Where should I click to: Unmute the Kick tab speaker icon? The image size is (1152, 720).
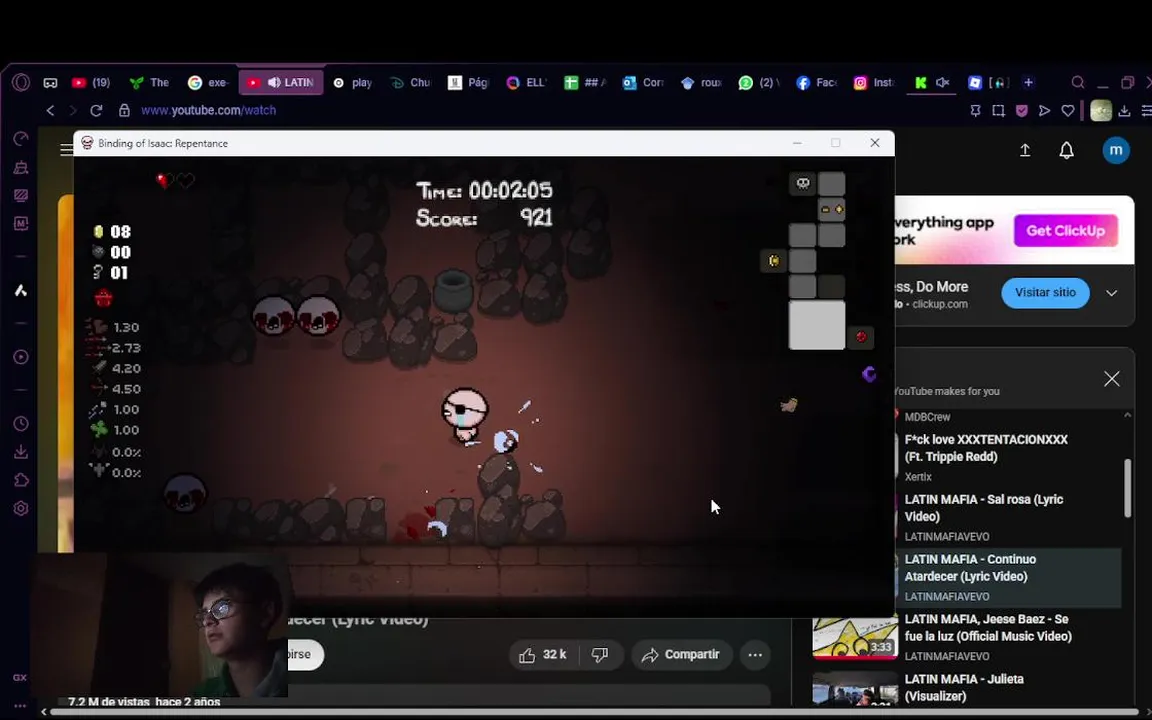(x=943, y=82)
